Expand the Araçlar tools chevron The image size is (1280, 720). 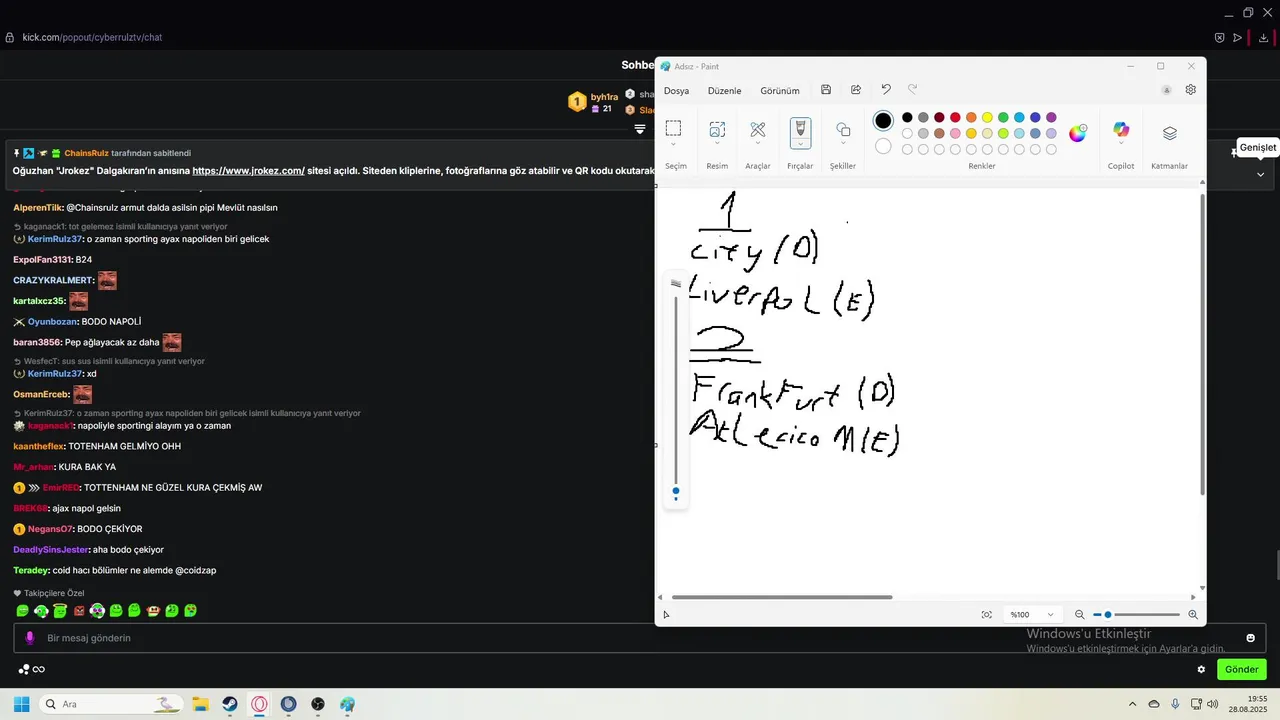coord(758,145)
